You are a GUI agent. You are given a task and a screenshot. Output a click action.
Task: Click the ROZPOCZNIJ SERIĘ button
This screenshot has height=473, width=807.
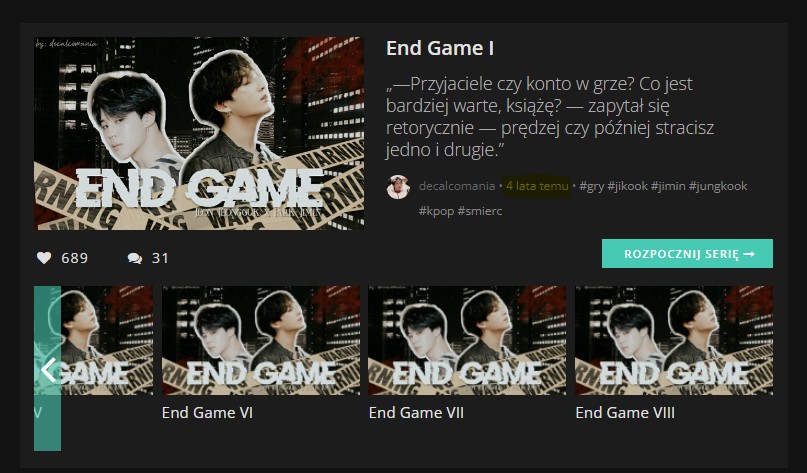(687, 254)
